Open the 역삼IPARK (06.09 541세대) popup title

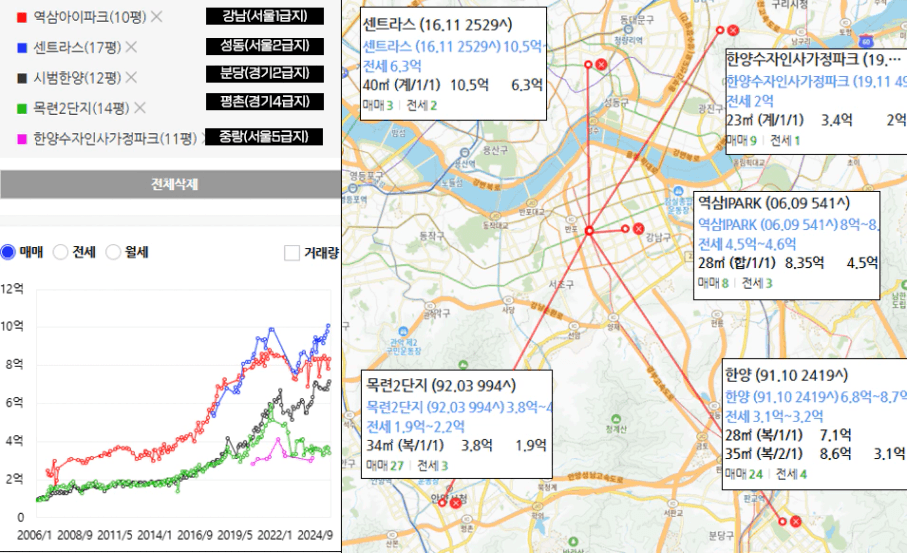[x=773, y=202]
